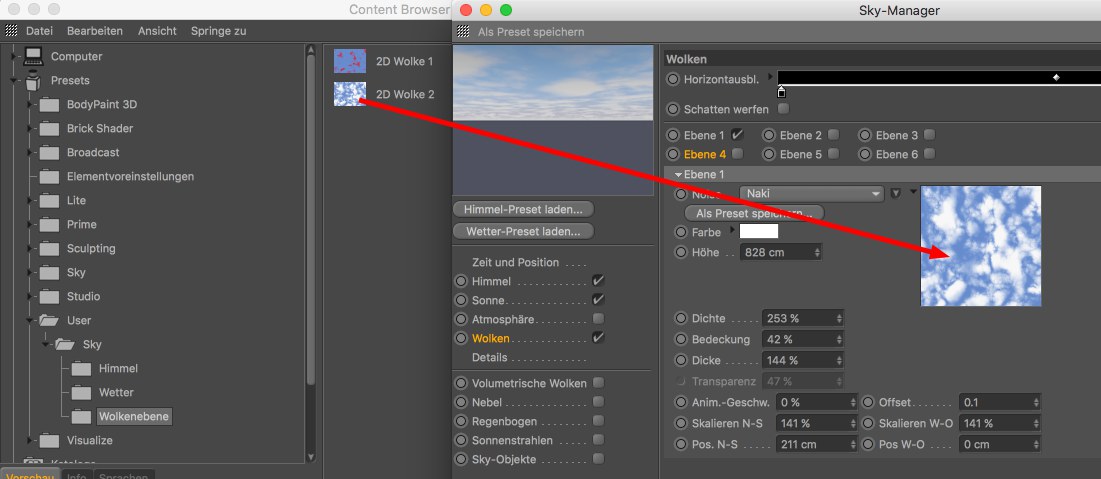Select the 2D Wolke 2 preset icon
1101x479 pixels.
pyautogui.click(x=349, y=94)
